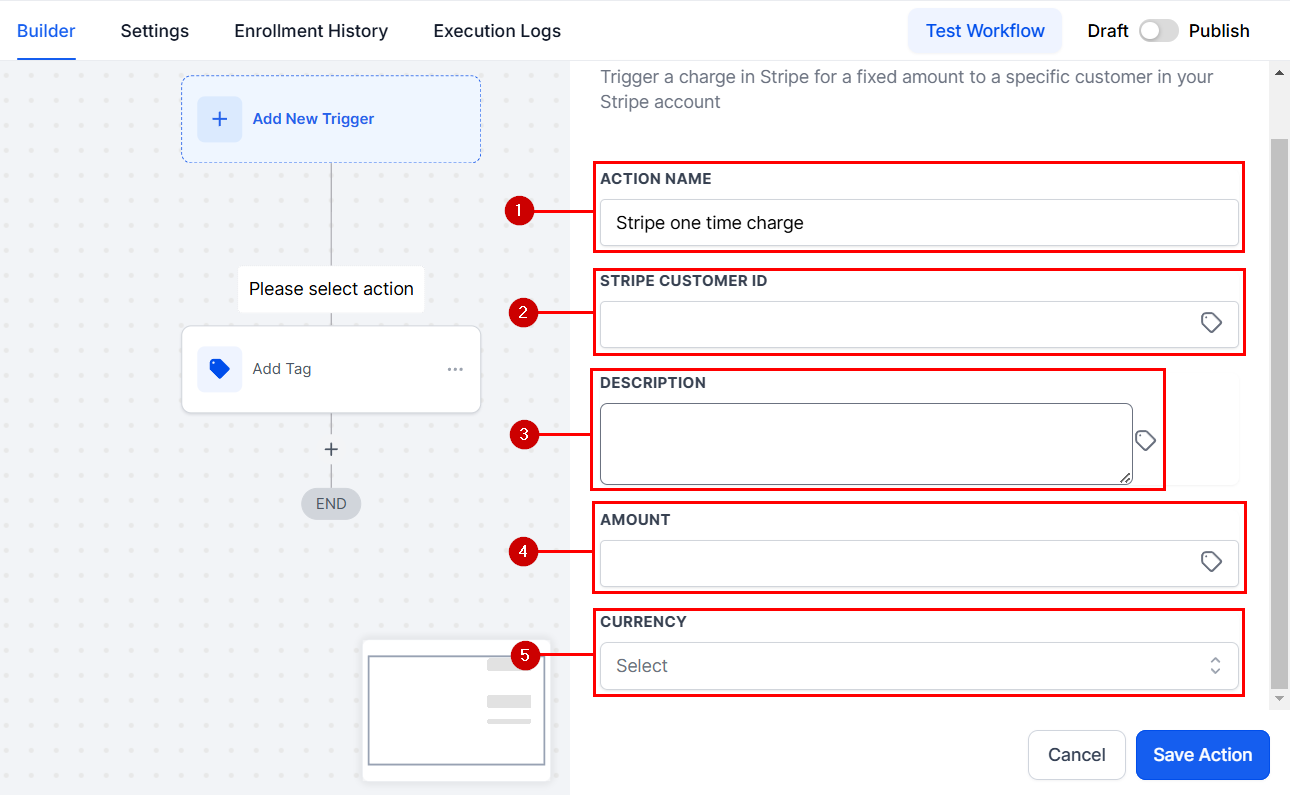
Task: Click tag icon in the Amount field
Action: point(1211,562)
